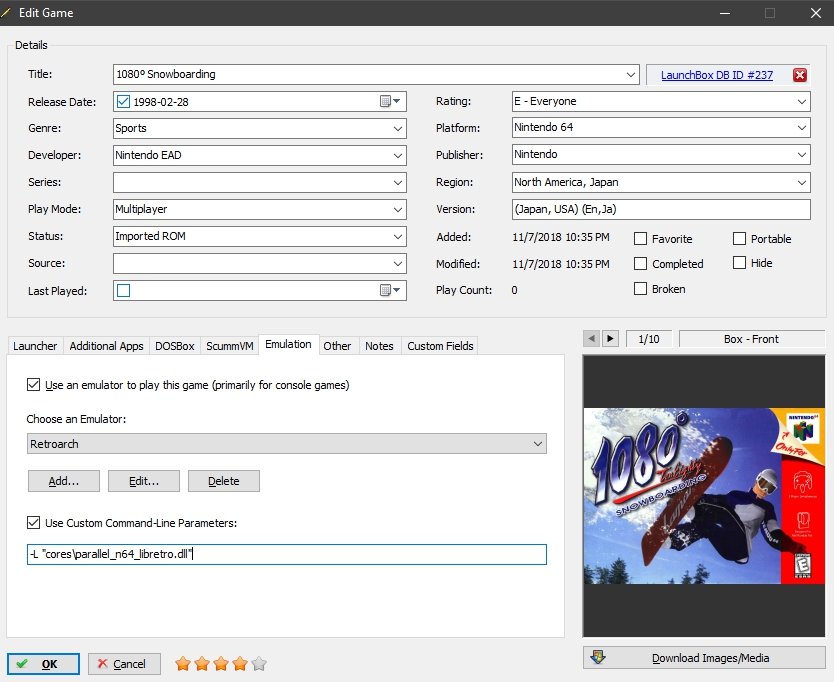Open the LaunchBox DB ID #237 link
This screenshot has width=834, height=682.
(x=716, y=75)
